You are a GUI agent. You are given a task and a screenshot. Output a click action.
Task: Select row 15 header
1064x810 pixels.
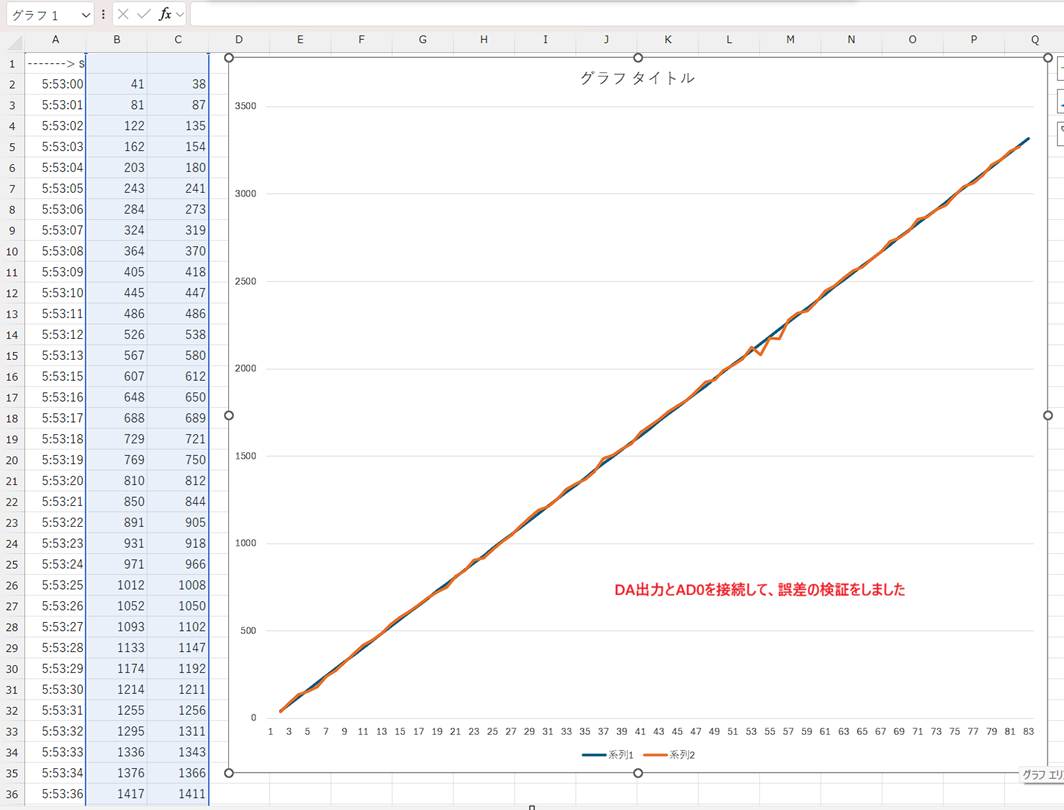coord(11,356)
